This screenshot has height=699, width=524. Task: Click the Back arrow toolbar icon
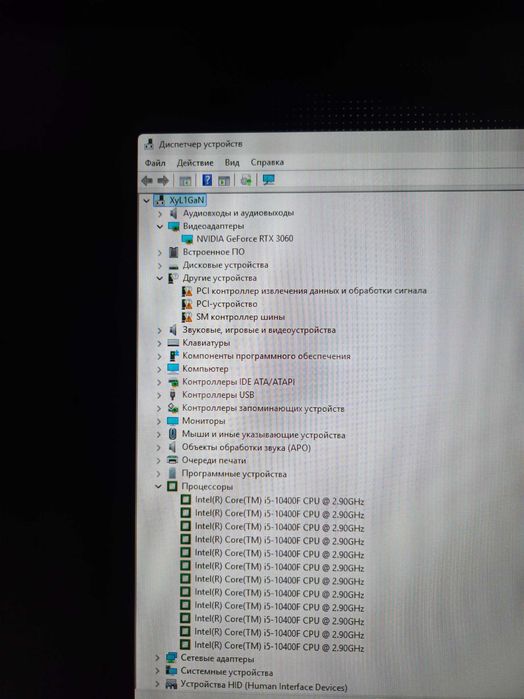(x=147, y=181)
